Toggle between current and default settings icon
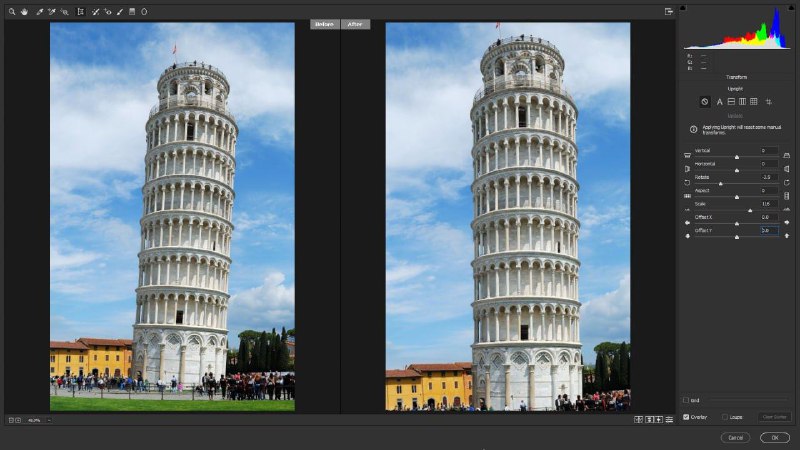Image resolution: width=800 pixels, height=450 pixels. pyautogui.click(x=669, y=419)
